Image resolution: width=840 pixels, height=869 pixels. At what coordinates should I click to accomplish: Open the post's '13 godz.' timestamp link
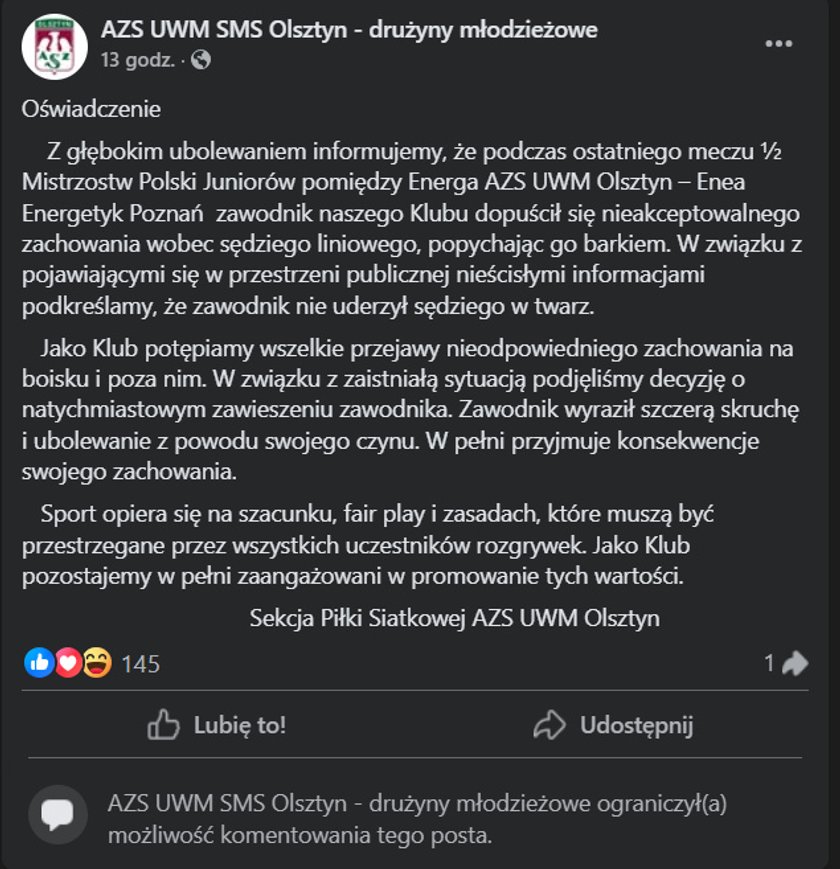click(138, 60)
